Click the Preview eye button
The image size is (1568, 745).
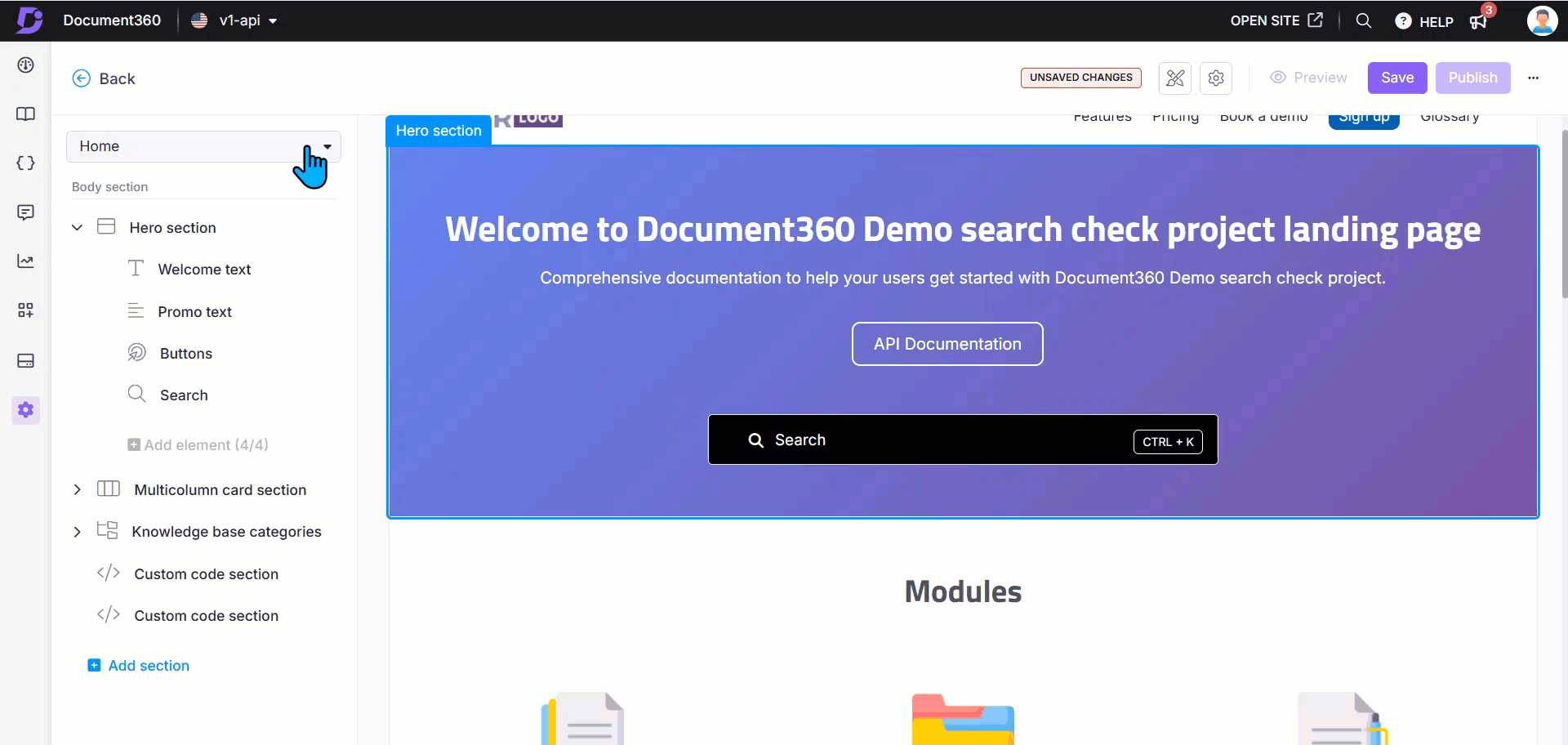coord(1308,78)
